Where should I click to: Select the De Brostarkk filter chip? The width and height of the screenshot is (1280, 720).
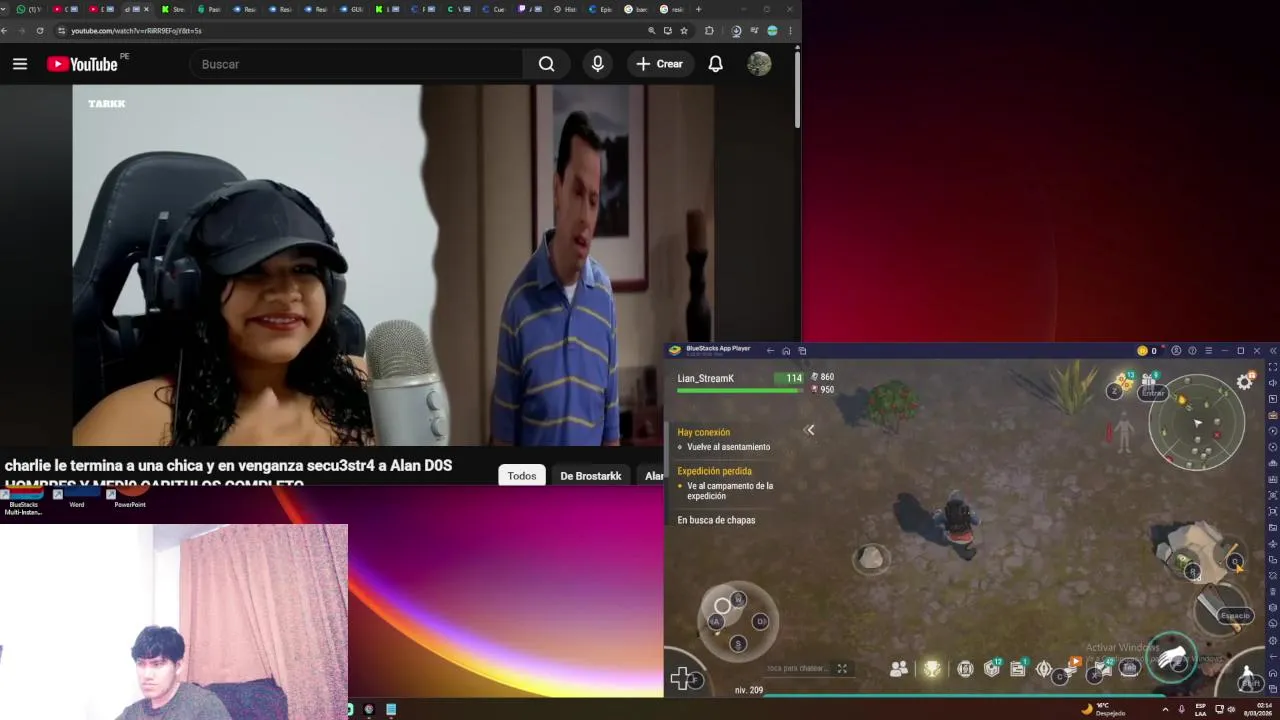coord(591,476)
